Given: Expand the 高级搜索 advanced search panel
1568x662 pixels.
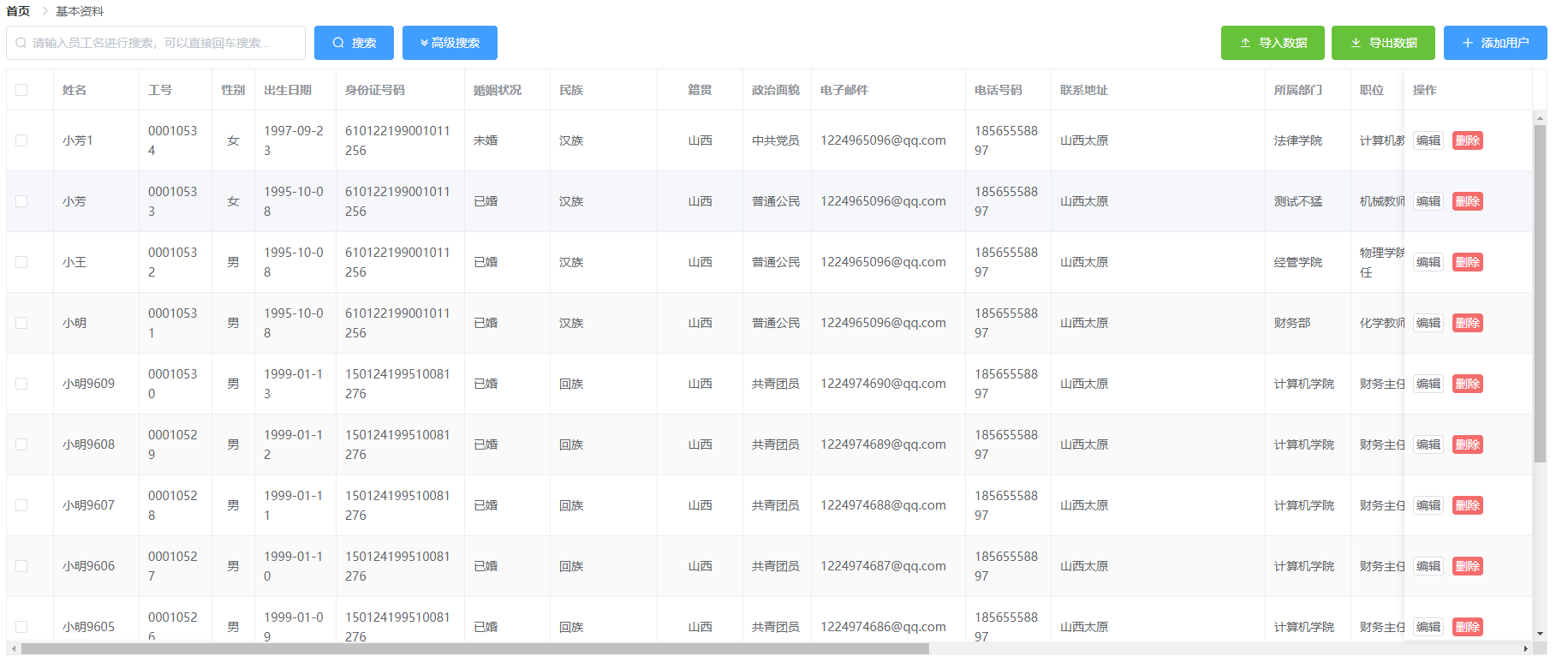Looking at the screenshot, I should [x=450, y=43].
